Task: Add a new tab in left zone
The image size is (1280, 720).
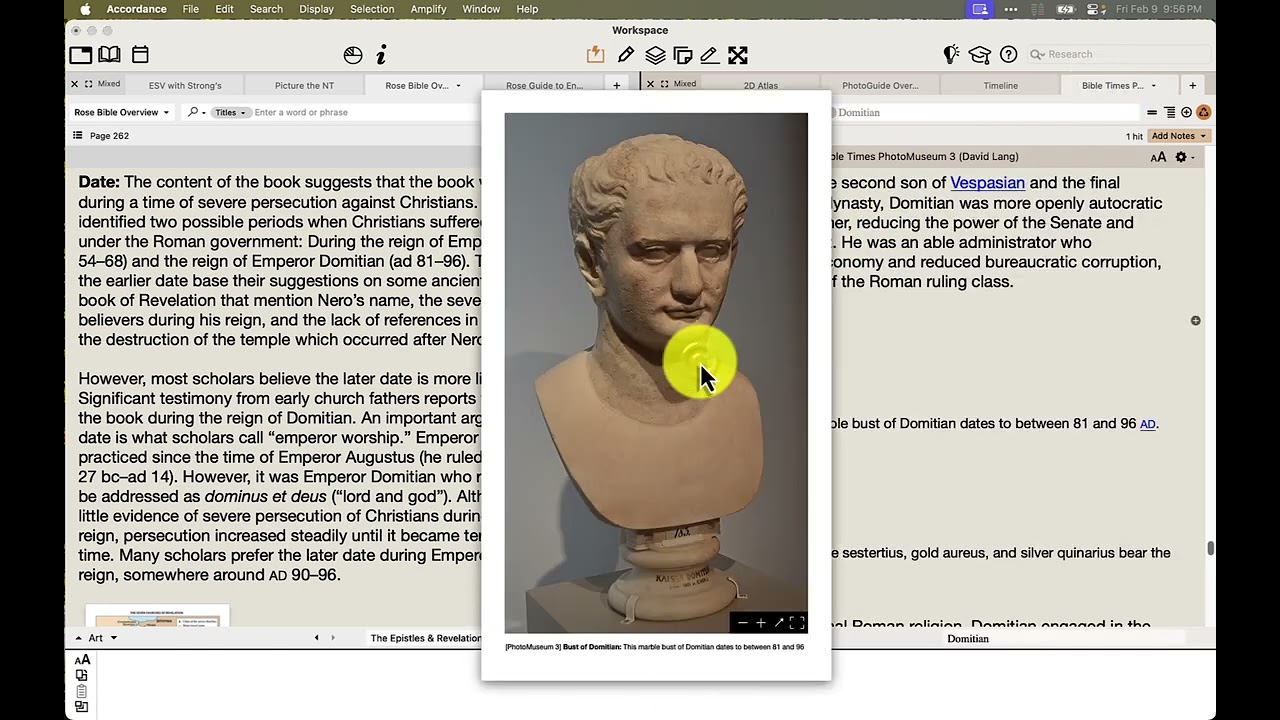Action: [616, 86]
